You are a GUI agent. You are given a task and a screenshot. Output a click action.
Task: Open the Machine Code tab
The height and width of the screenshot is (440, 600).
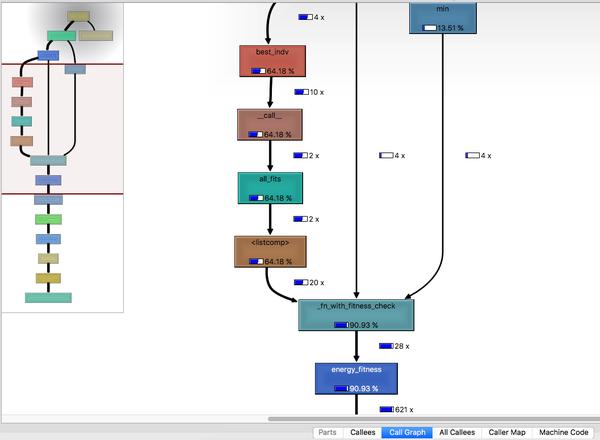tap(563, 432)
